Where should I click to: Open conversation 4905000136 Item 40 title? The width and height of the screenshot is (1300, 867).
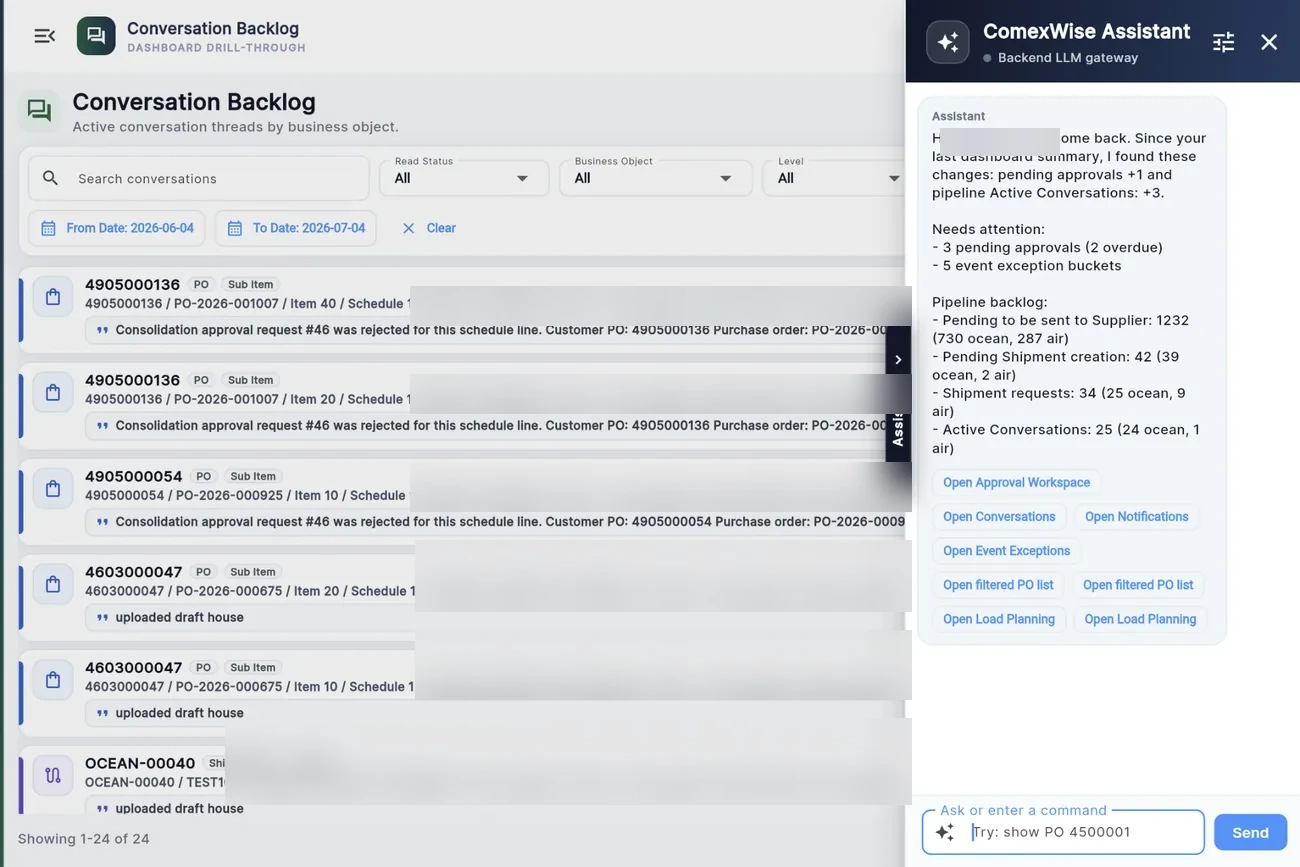132,285
